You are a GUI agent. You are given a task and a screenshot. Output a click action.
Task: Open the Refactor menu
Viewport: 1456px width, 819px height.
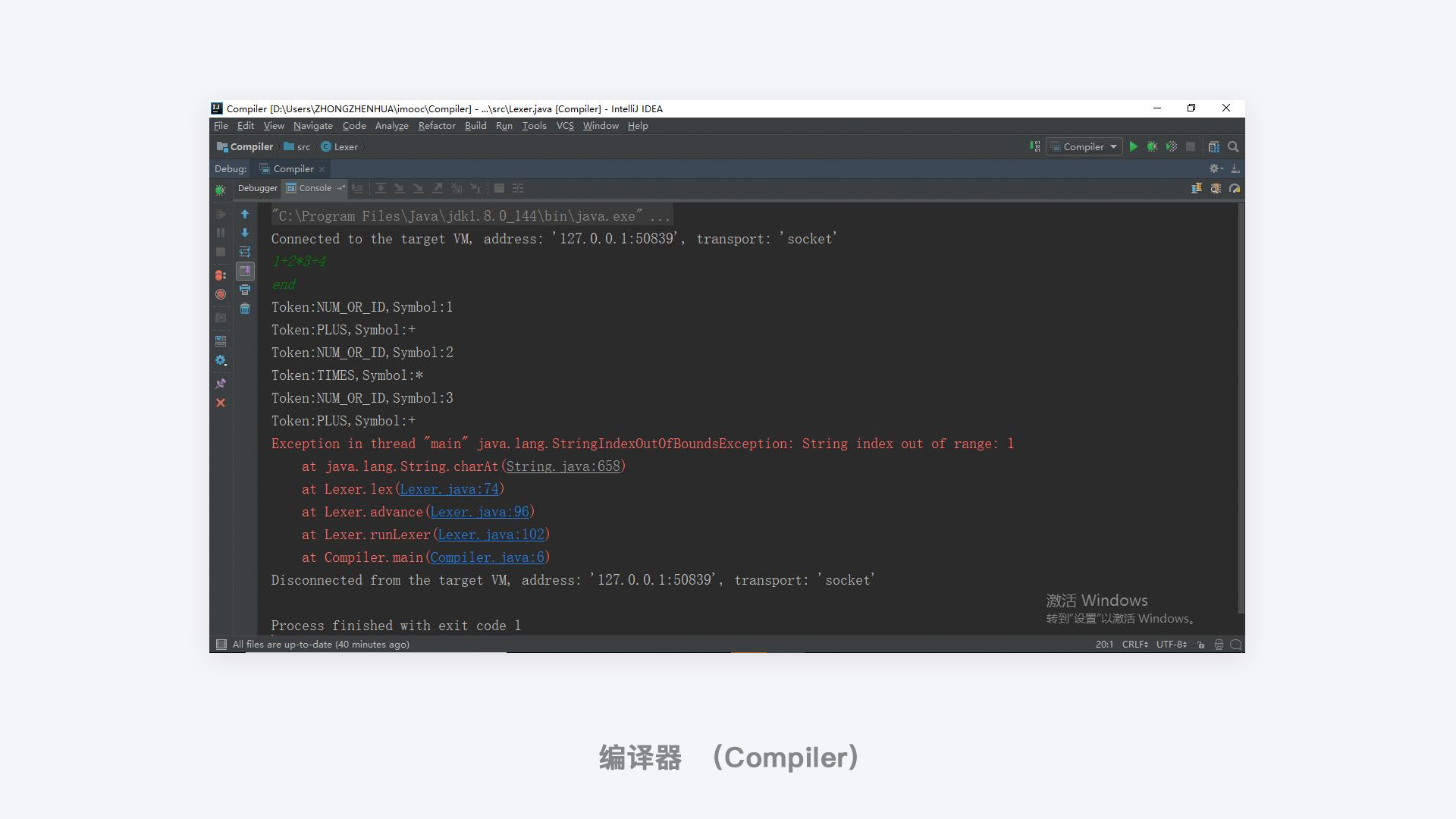click(x=437, y=126)
